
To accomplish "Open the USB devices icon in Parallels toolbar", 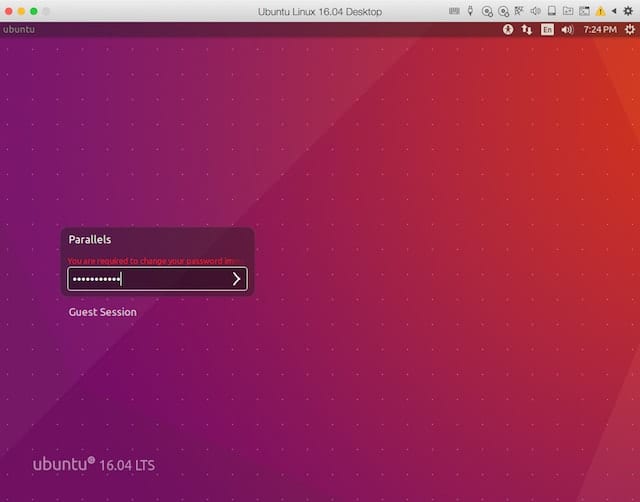I will (x=469, y=11).
